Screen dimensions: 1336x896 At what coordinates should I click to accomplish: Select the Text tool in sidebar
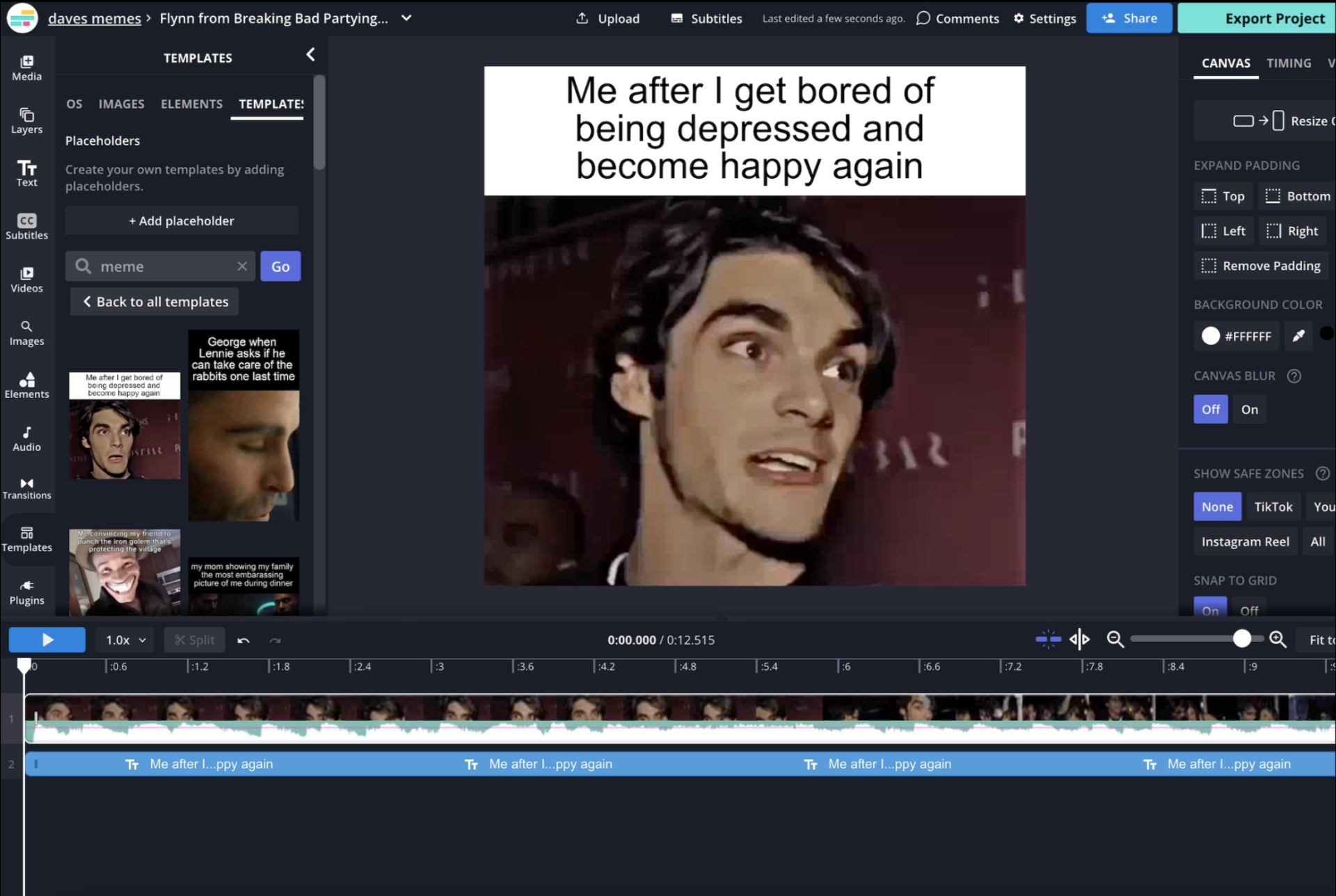[26, 173]
